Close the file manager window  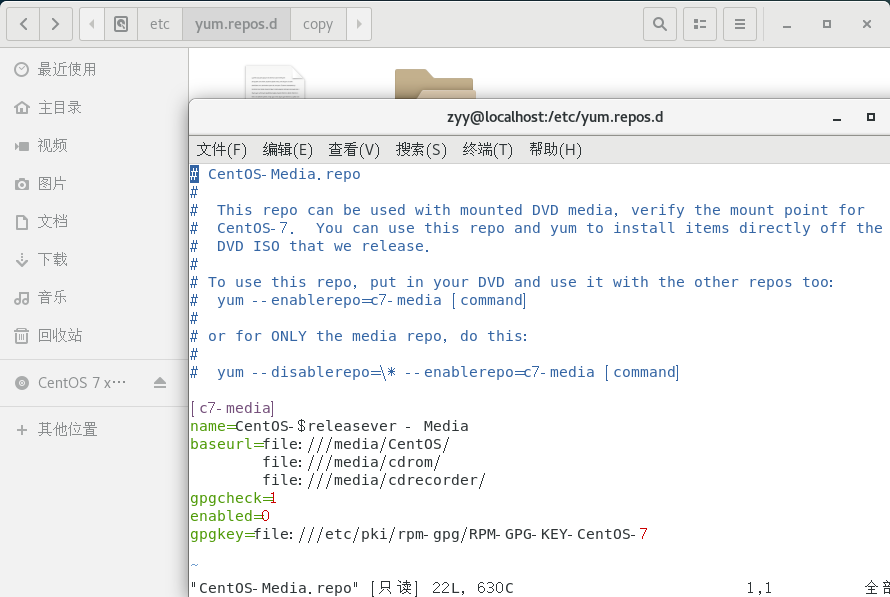[x=867, y=24]
